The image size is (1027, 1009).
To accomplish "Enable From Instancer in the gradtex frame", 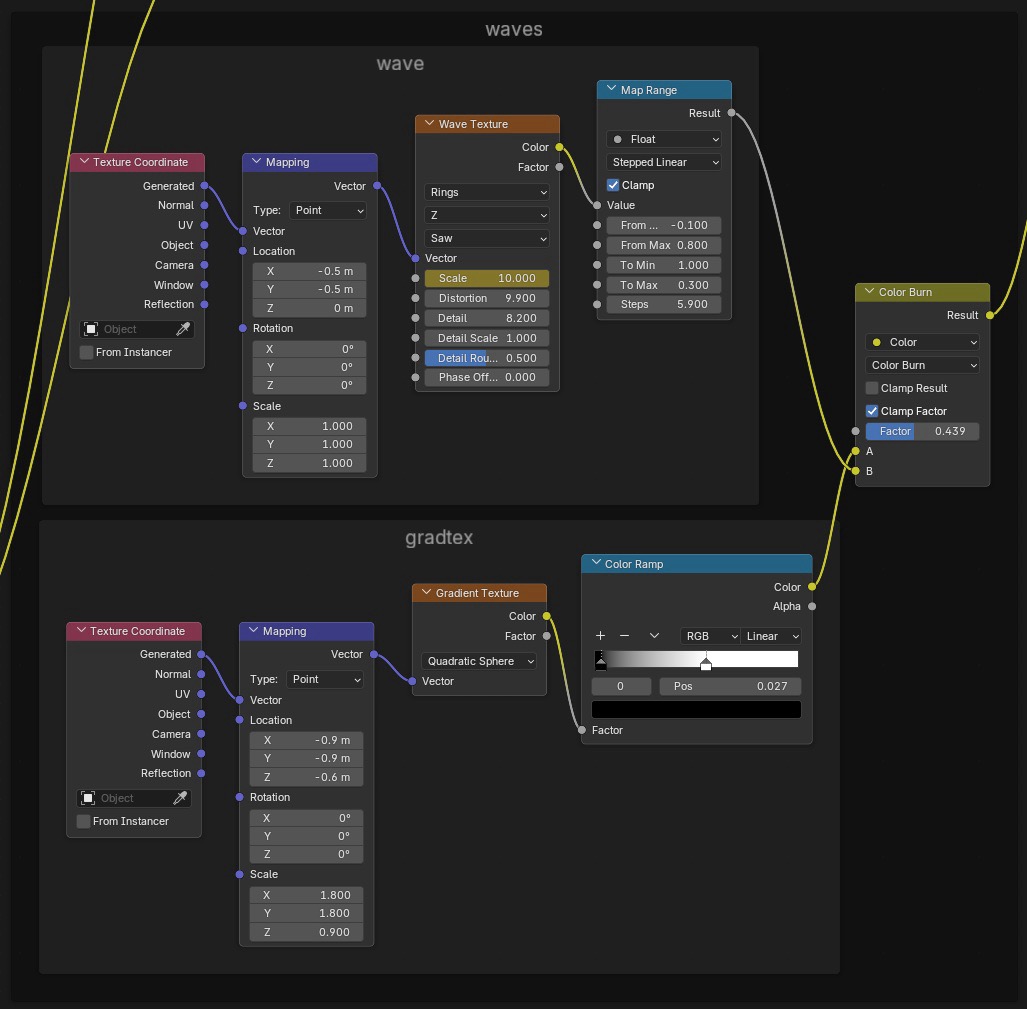I will coord(83,821).
